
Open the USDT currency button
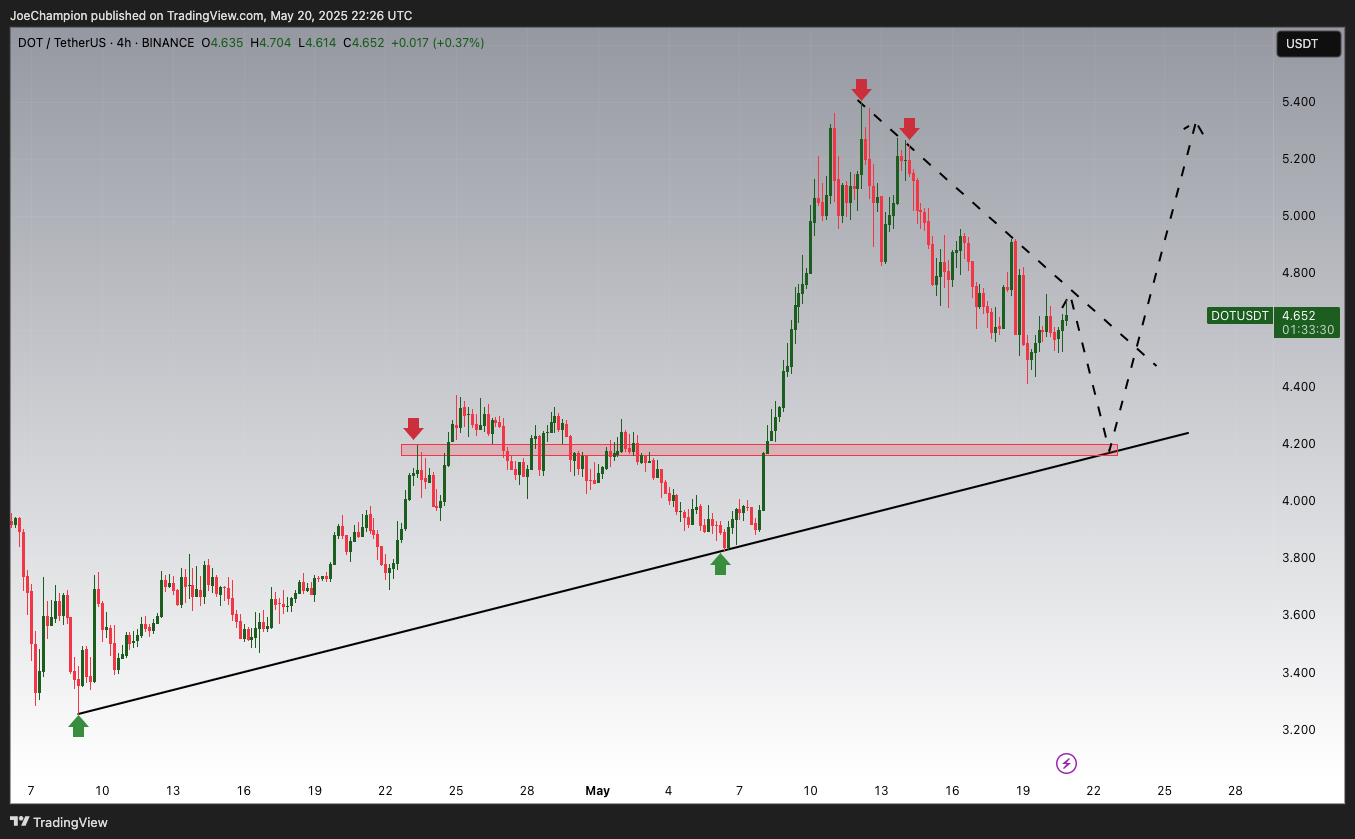(1308, 44)
